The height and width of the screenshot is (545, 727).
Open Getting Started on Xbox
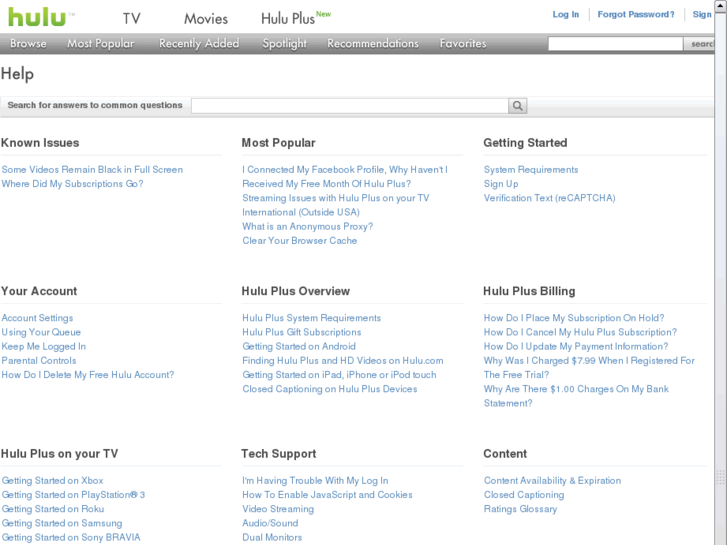point(52,481)
